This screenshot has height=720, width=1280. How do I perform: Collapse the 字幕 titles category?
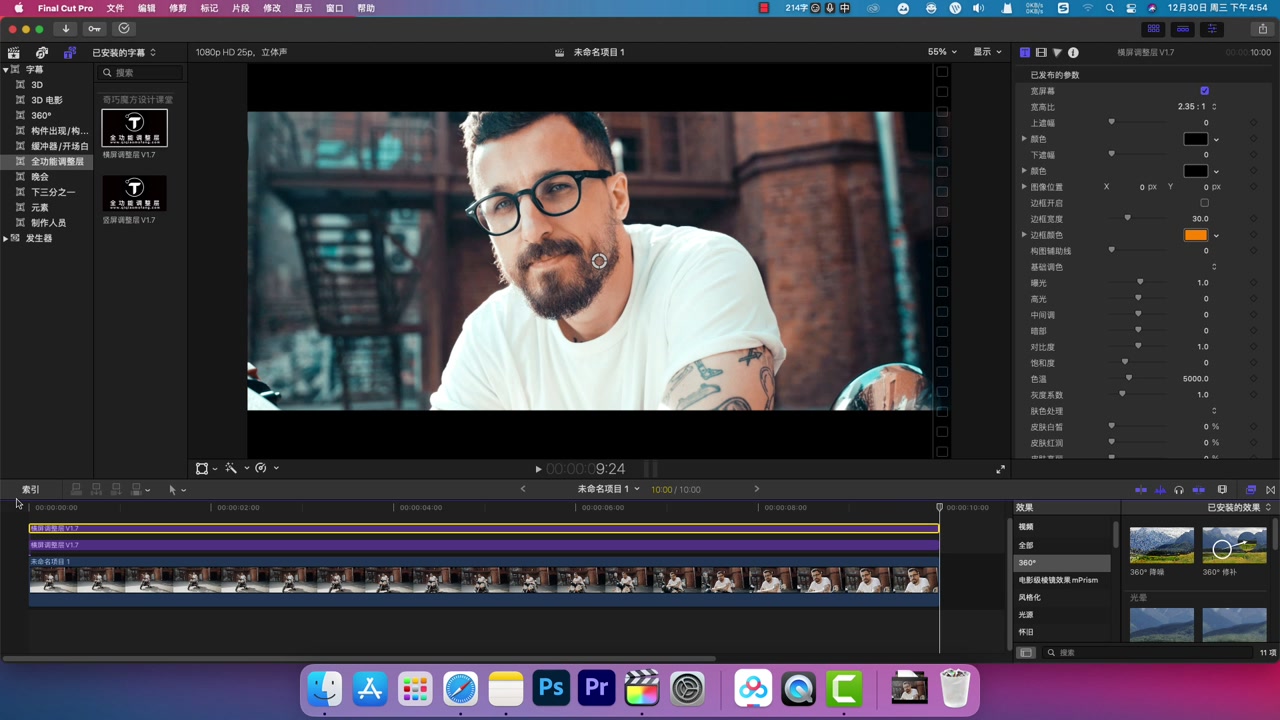(6, 70)
